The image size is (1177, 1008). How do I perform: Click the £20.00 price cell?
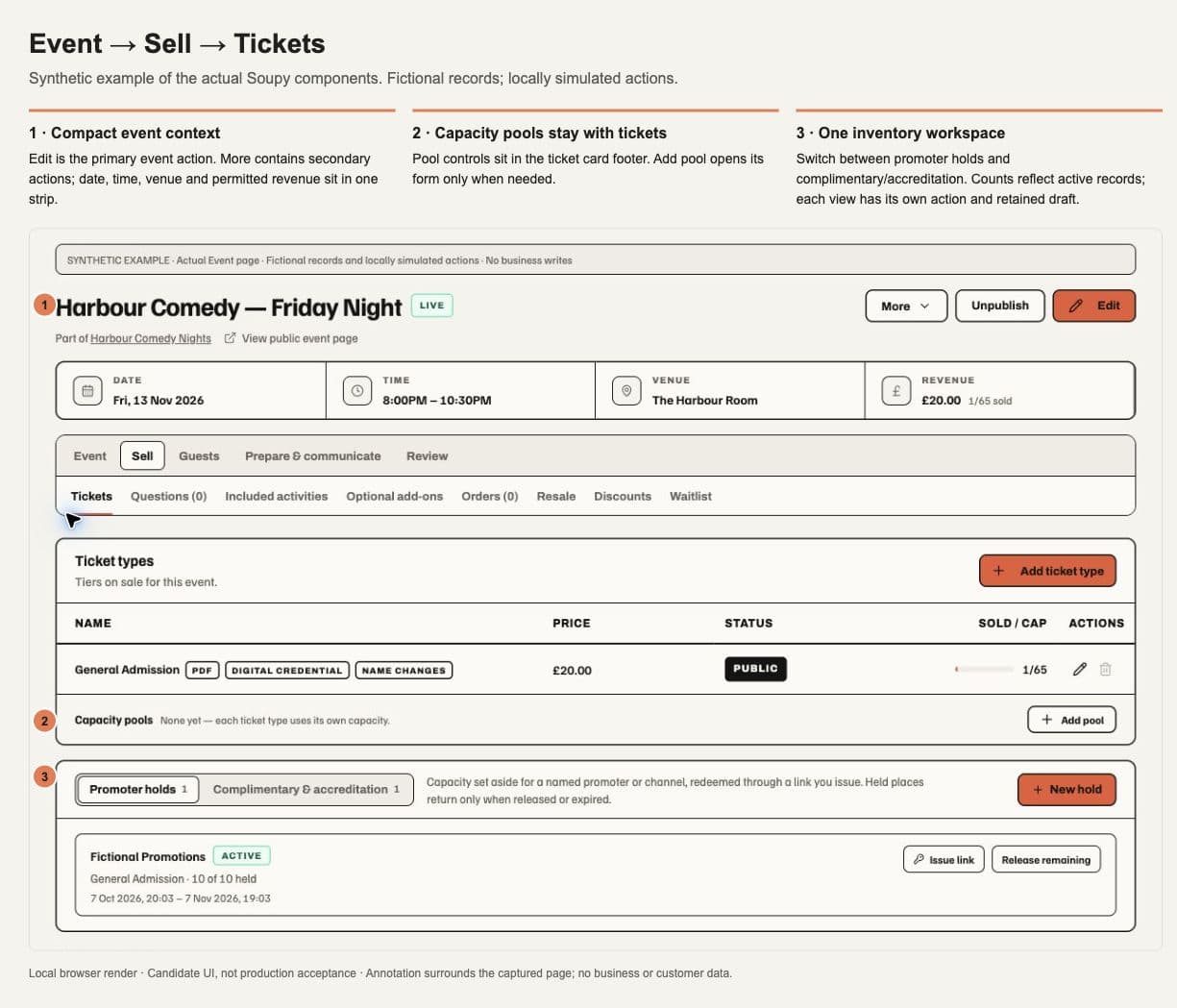click(572, 671)
